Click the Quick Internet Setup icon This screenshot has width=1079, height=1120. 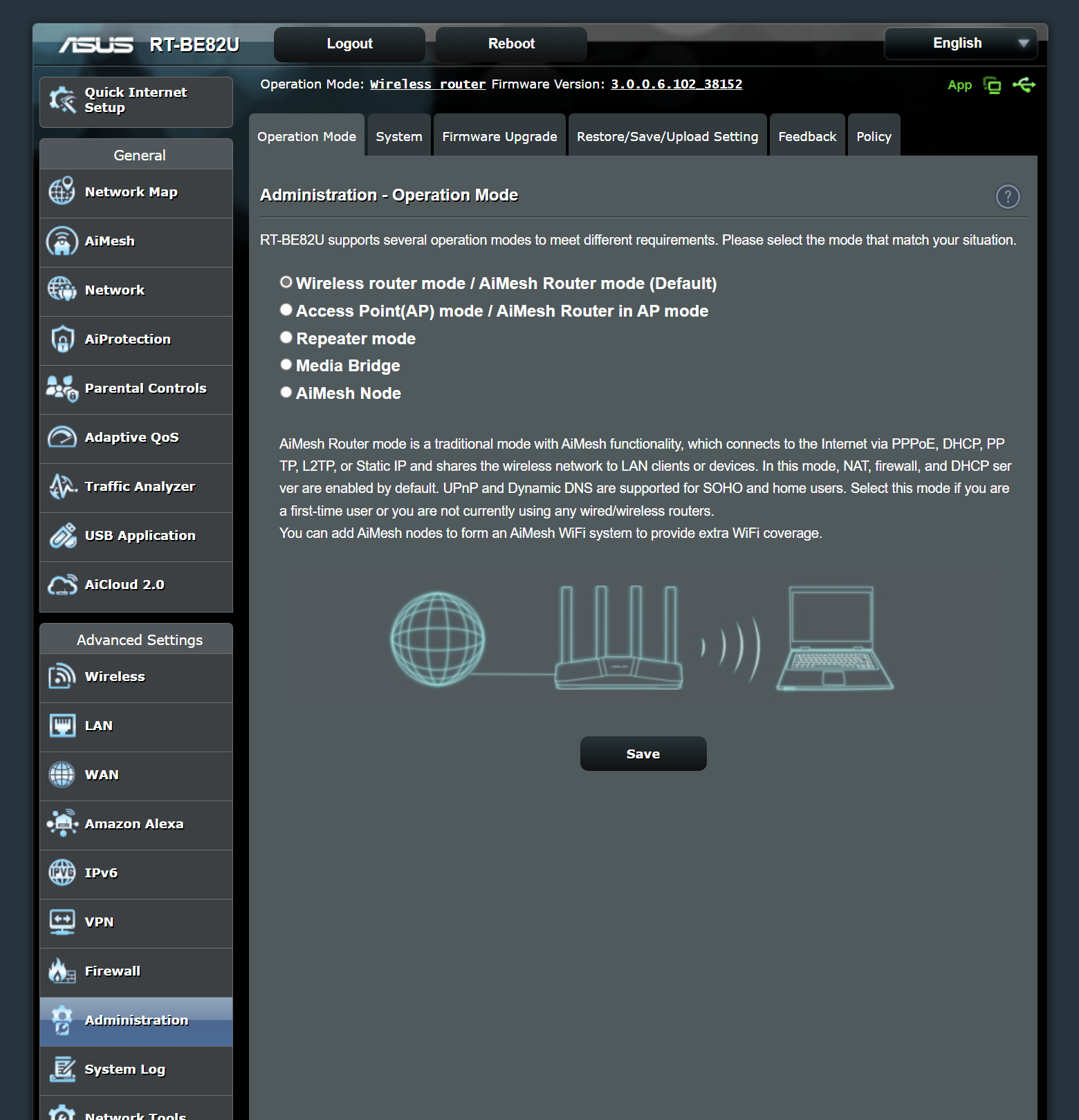coord(62,100)
